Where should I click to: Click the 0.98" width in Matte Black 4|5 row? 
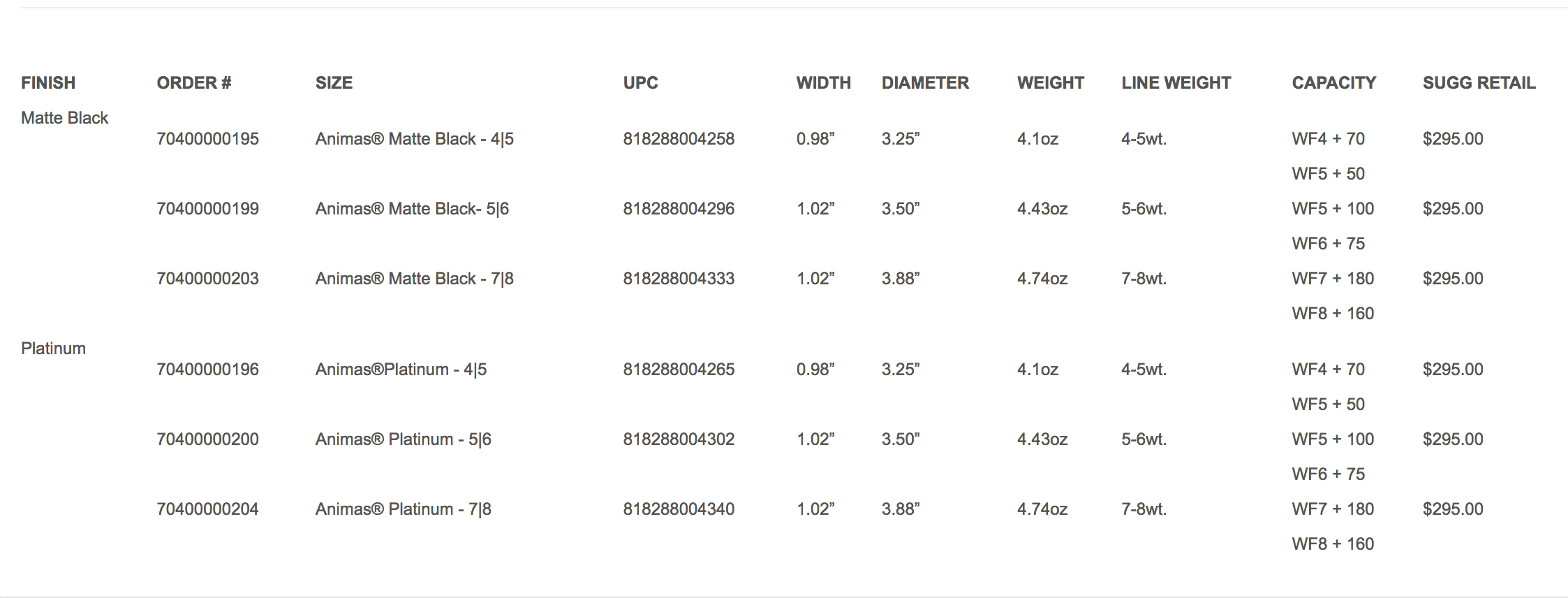pyautogui.click(x=815, y=139)
